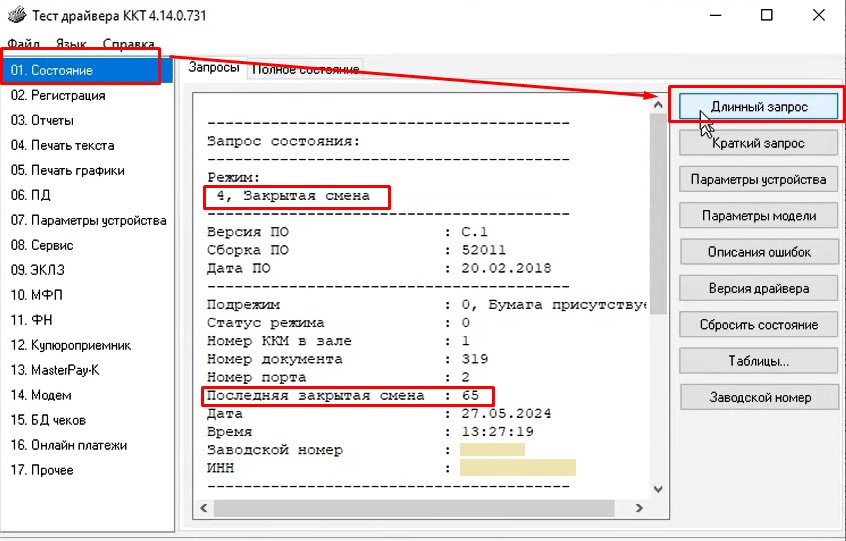The height and width of the screenshot is (541, 846).
Task: Click the time value 13:27:19
Action: (497, 432)
